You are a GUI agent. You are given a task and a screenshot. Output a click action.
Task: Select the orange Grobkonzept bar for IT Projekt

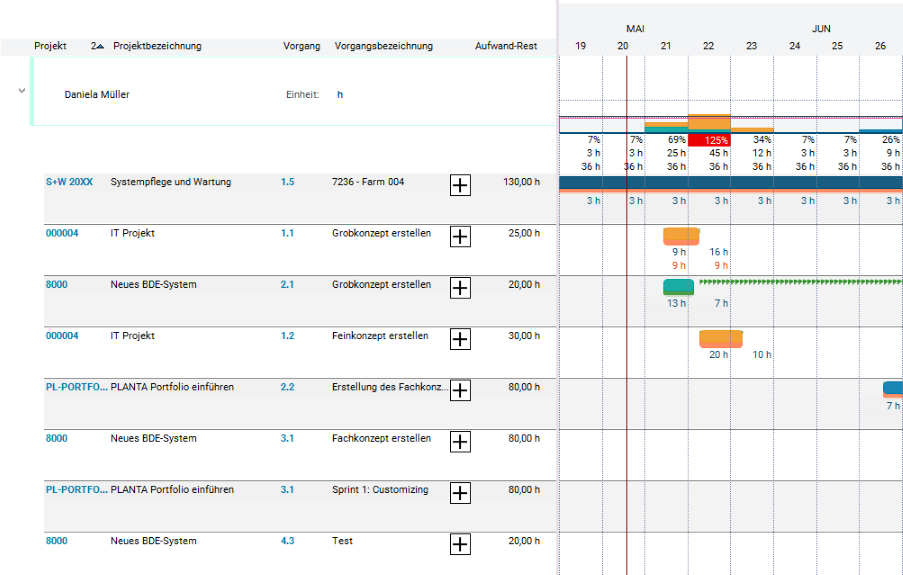click(681, 236)
